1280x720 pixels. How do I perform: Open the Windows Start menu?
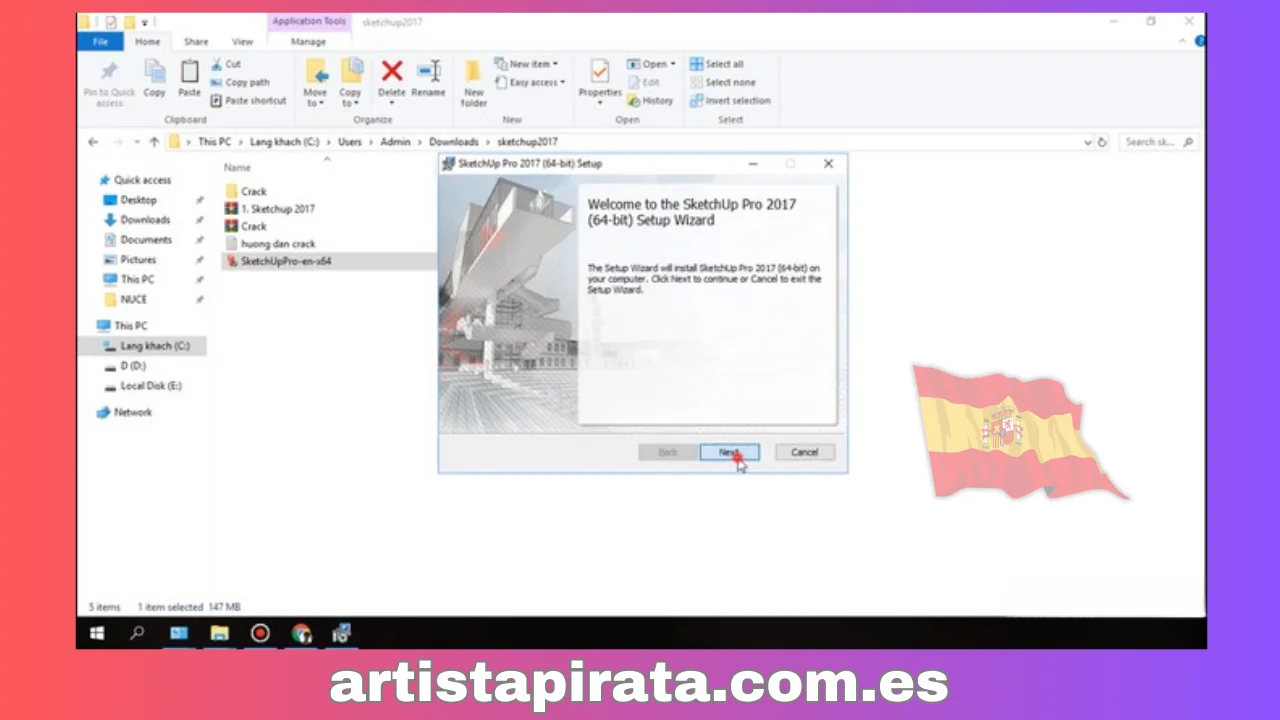(x=97, y=633)
